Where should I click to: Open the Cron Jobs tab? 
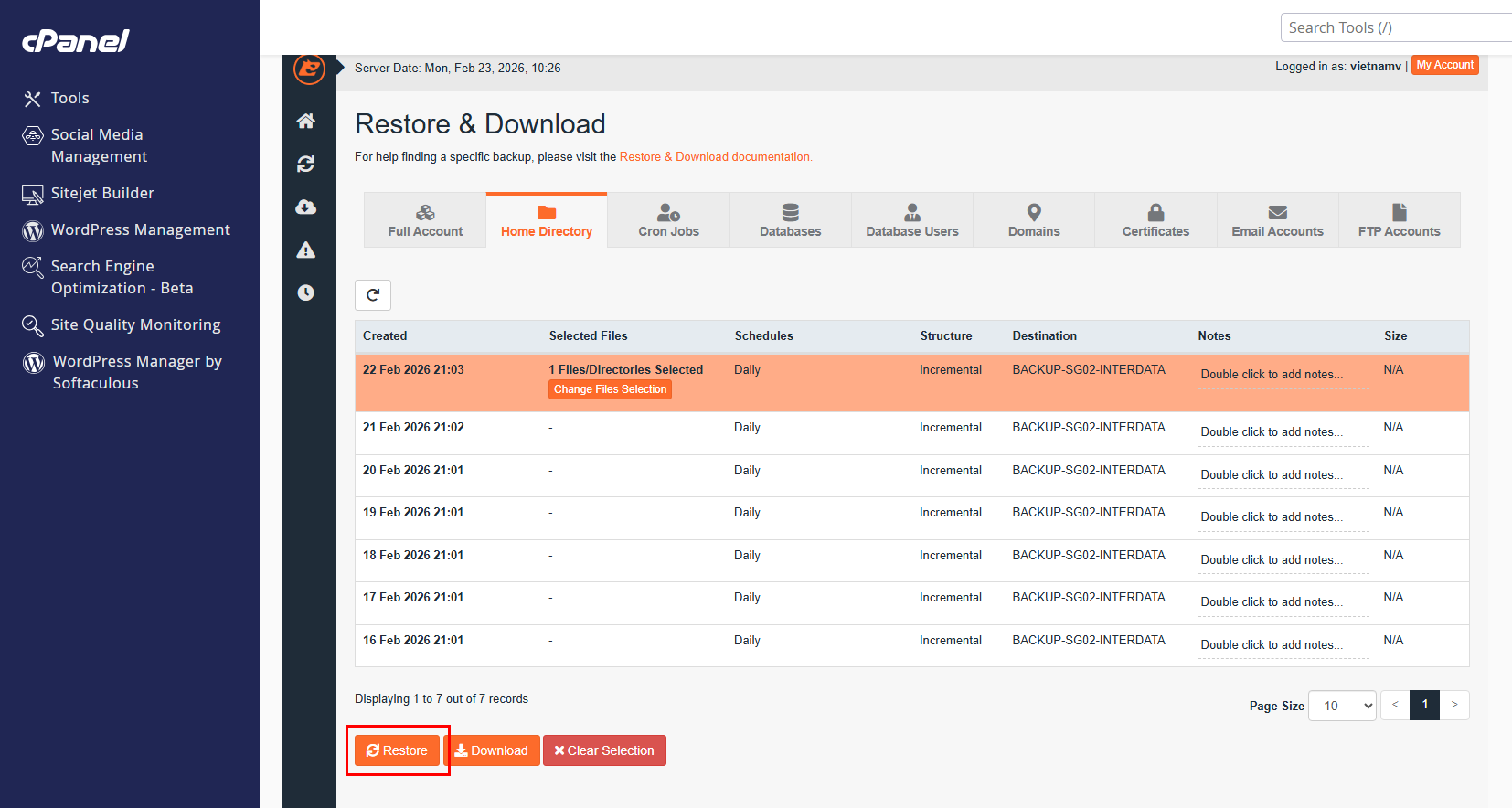tap(668, 220)
